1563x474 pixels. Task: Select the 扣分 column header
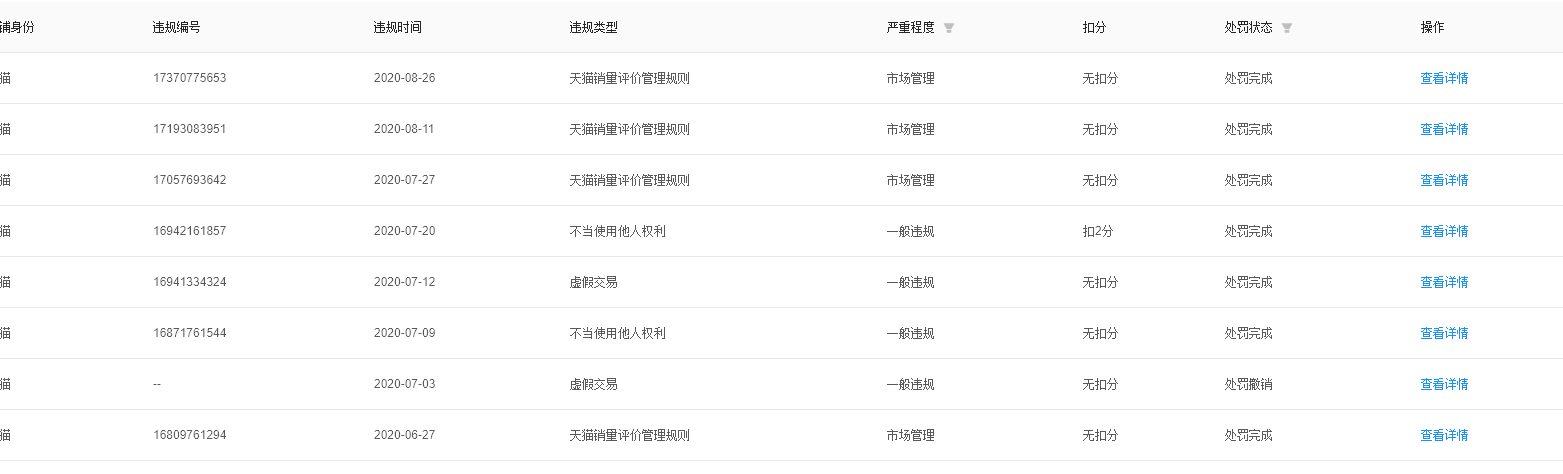(x=1094, y=28)
